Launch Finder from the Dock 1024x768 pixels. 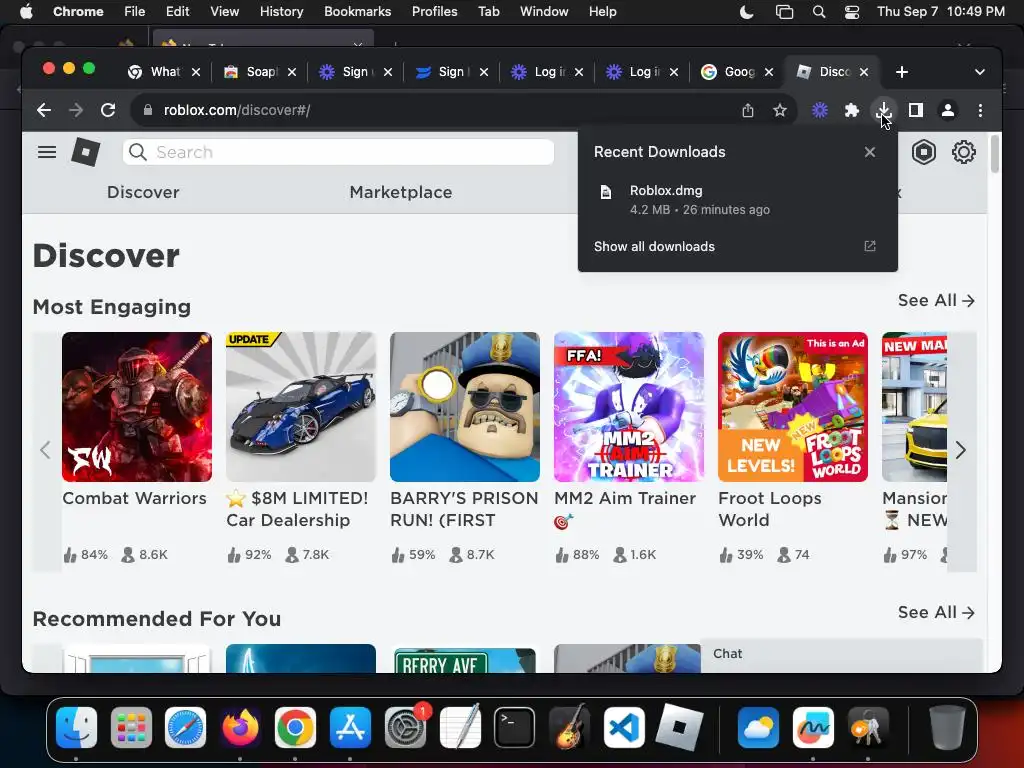(x=76, y=728)
